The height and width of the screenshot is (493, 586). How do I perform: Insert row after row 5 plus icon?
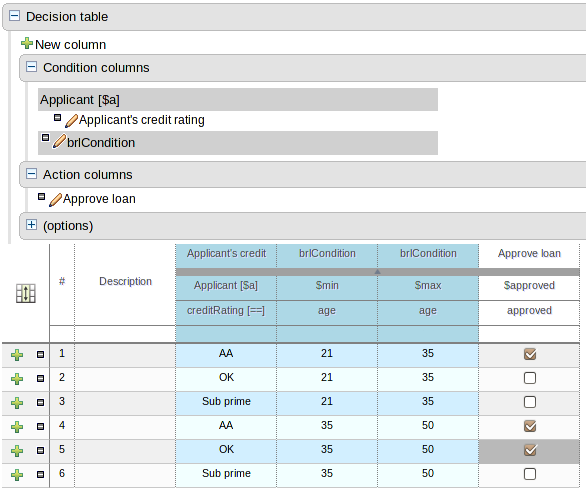click(x=17, y=451)
